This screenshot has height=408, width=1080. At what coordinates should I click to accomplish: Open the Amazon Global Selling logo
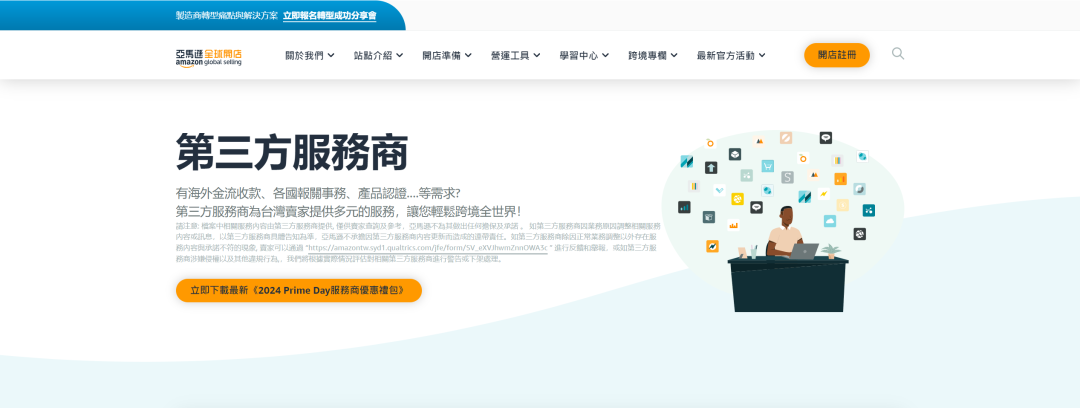point(209,57)
